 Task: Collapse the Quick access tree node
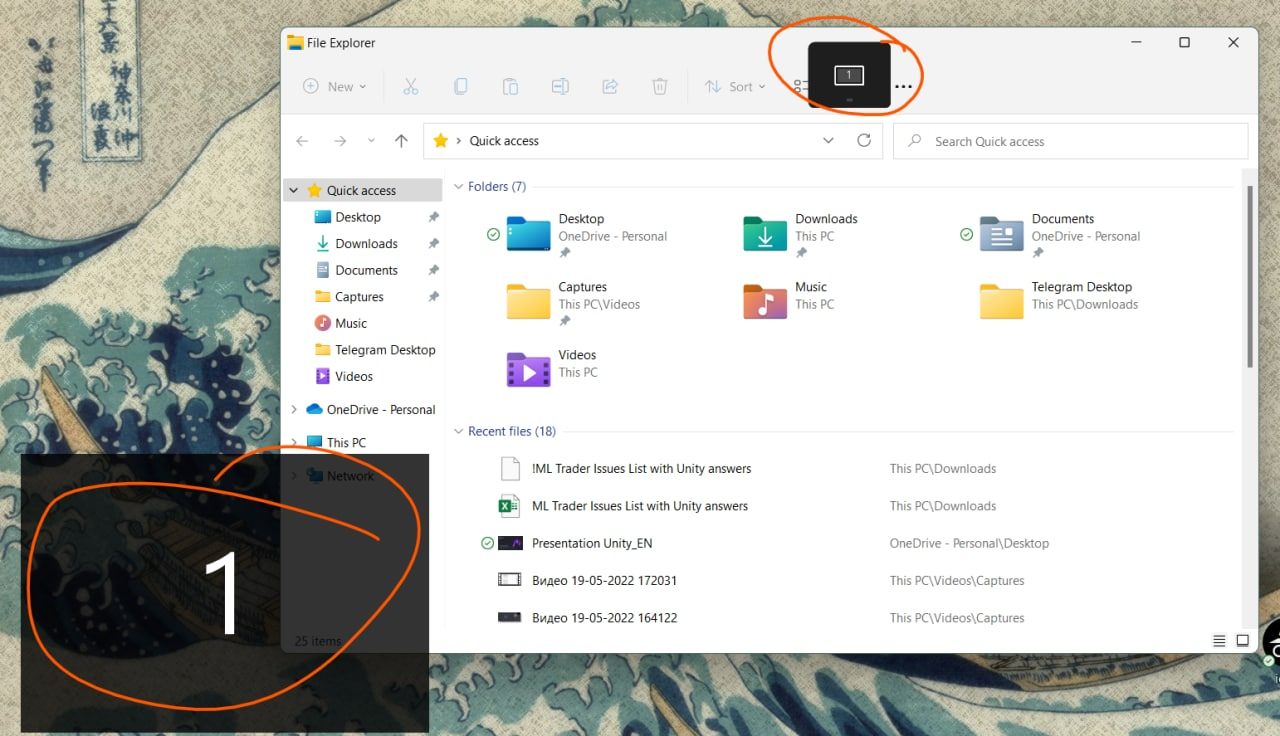[x=294, y=190]
